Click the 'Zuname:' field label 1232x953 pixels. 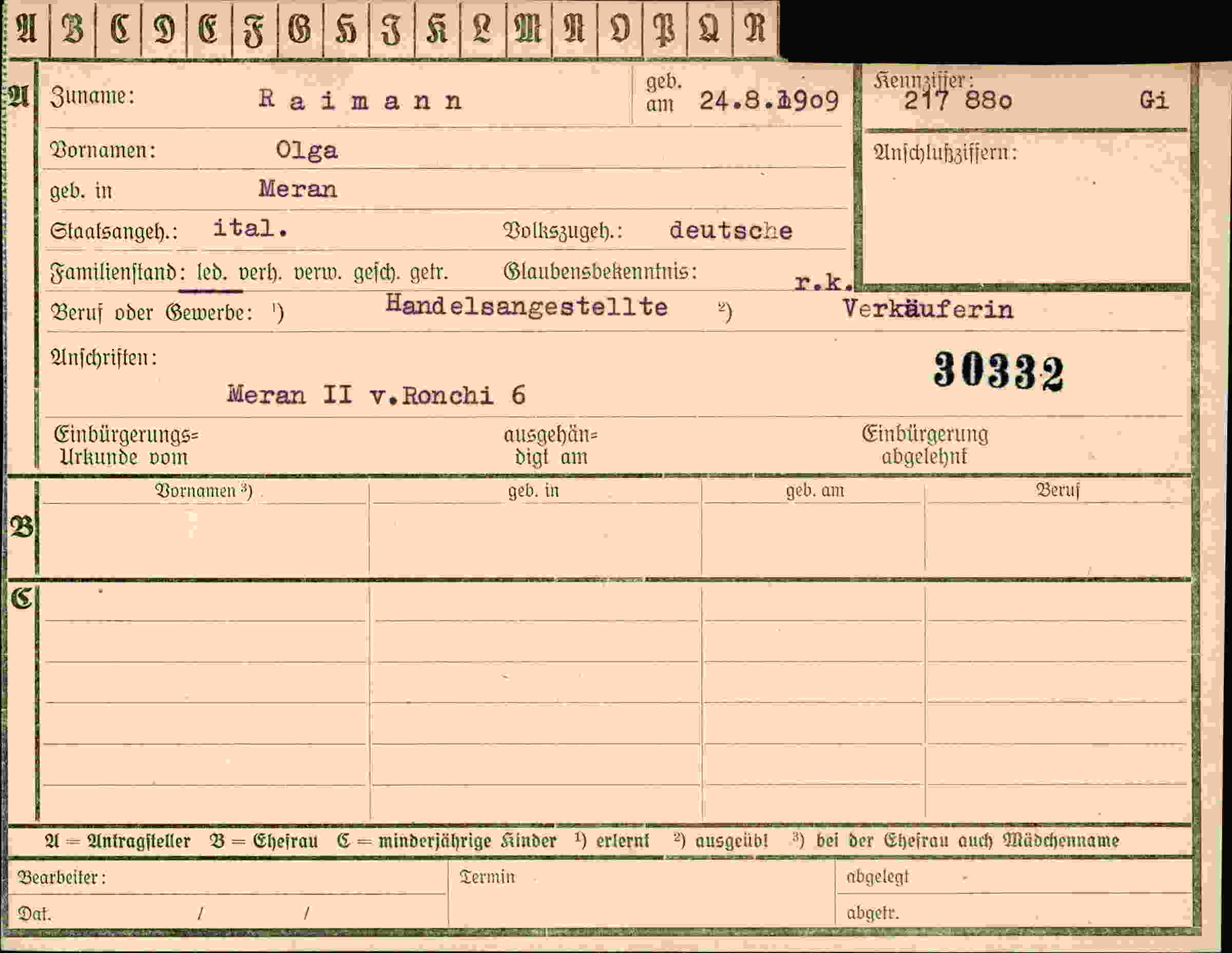point(92,96)
